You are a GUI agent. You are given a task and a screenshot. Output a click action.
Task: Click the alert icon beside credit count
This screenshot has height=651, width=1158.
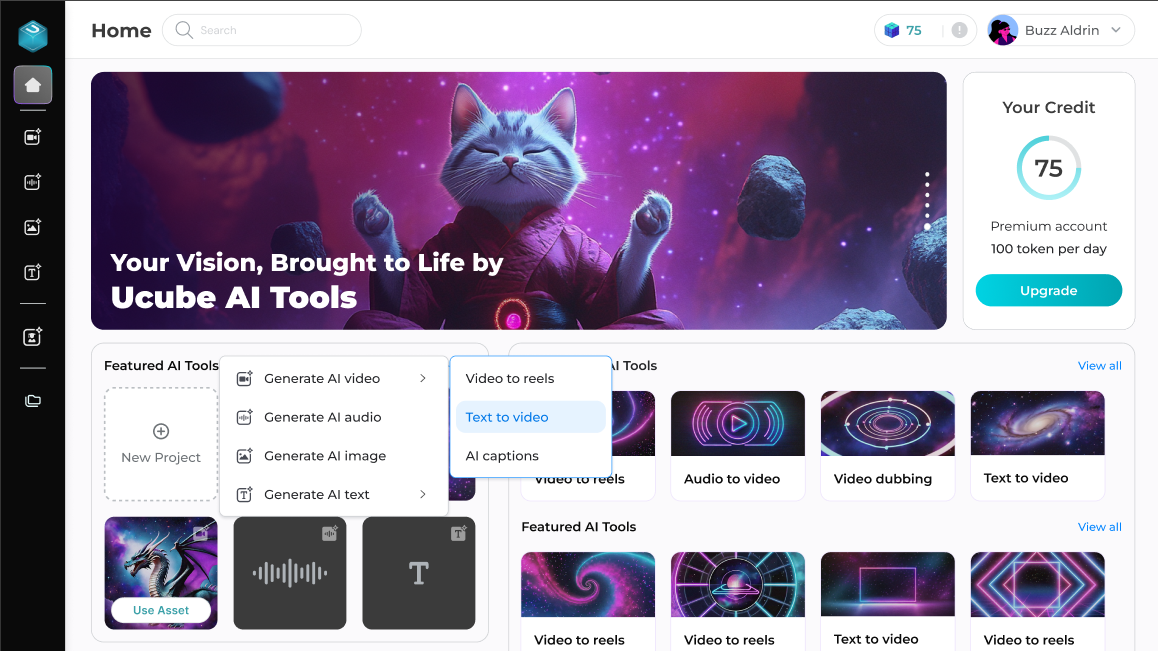959,30
